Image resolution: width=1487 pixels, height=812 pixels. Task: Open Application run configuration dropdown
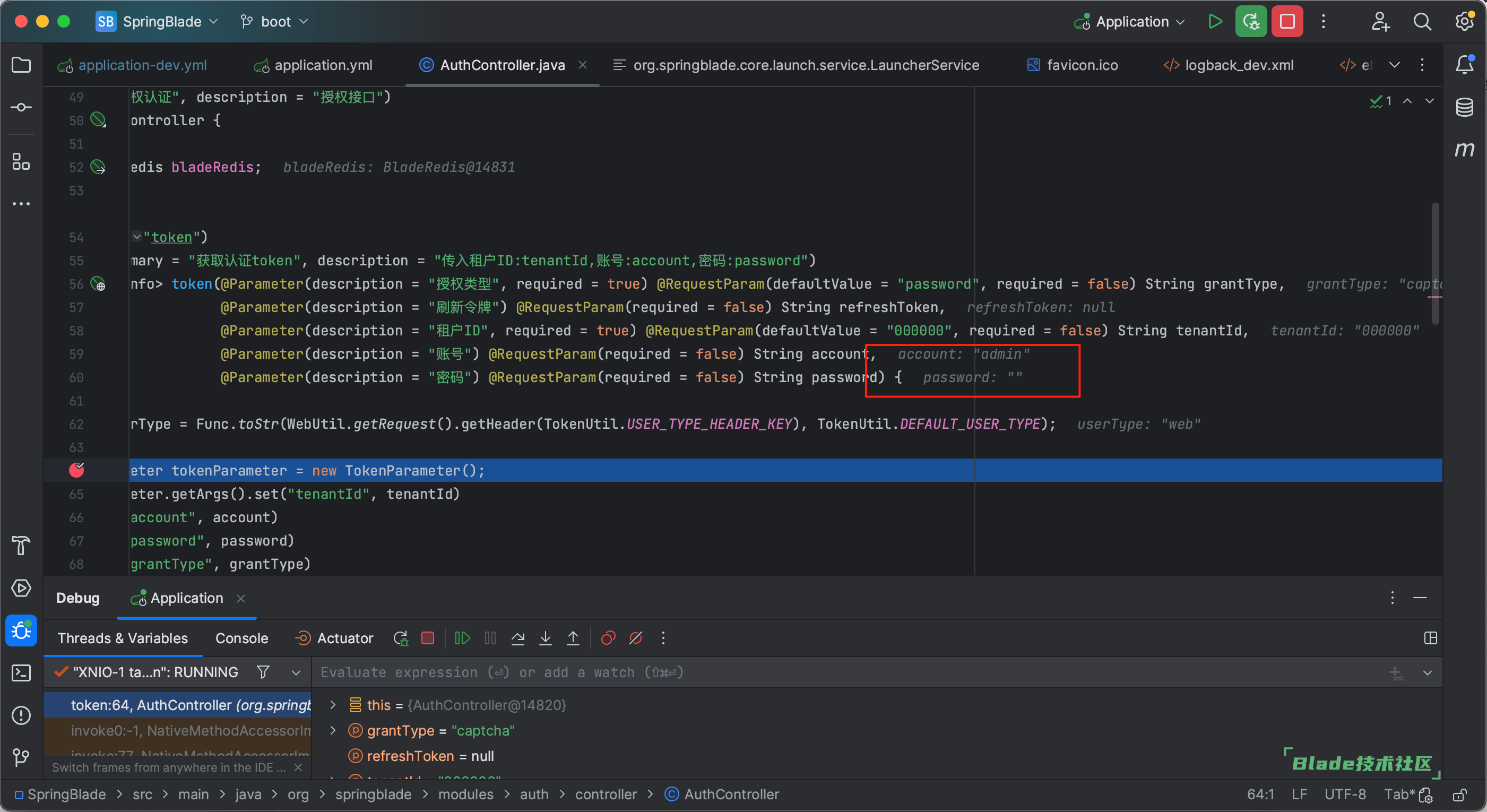click(1130, 22)
